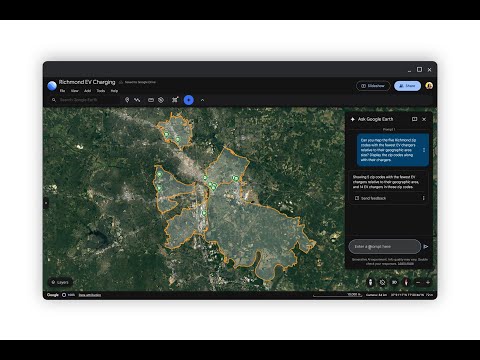Screen dimensions: 480x360
Task: Click Send feedback in the response
Action: (370, 198)
